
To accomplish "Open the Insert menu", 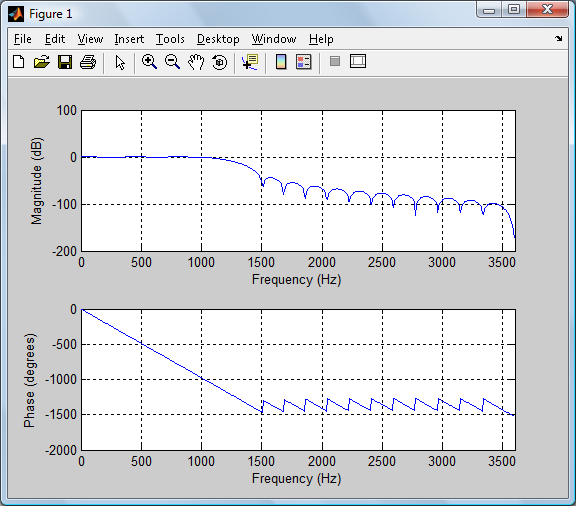I will [129, 39].
